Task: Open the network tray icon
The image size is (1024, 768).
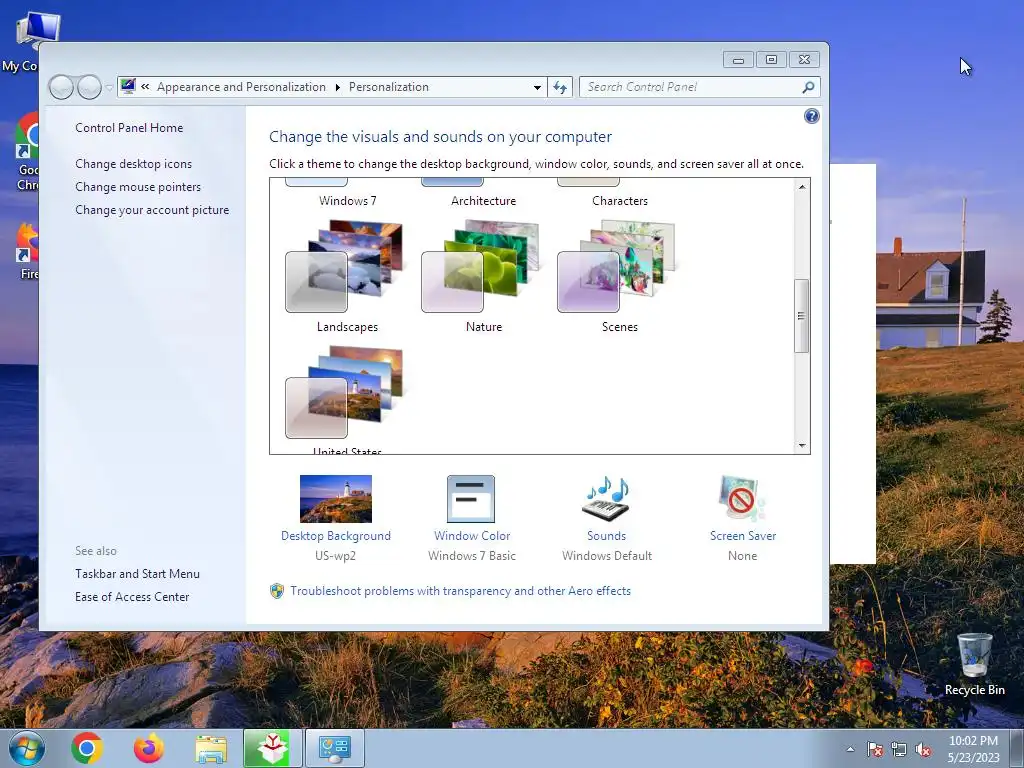Action: pos(899,749)
